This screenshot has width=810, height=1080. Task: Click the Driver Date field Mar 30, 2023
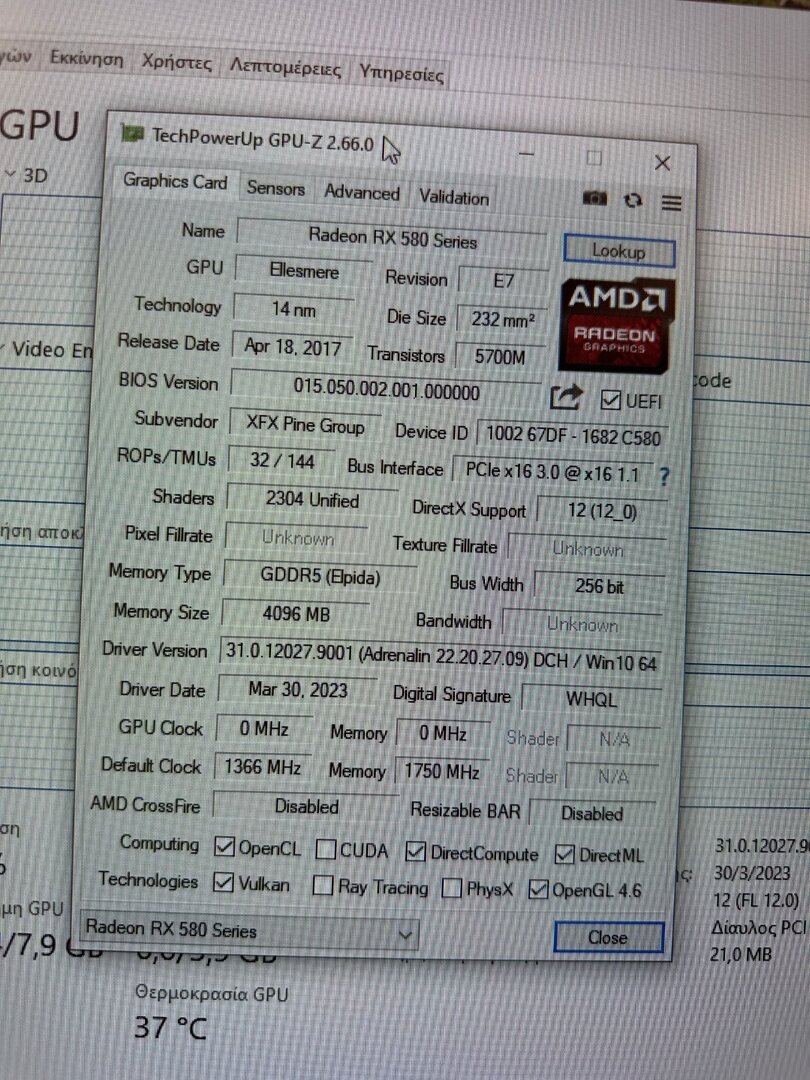coord(298,689)
